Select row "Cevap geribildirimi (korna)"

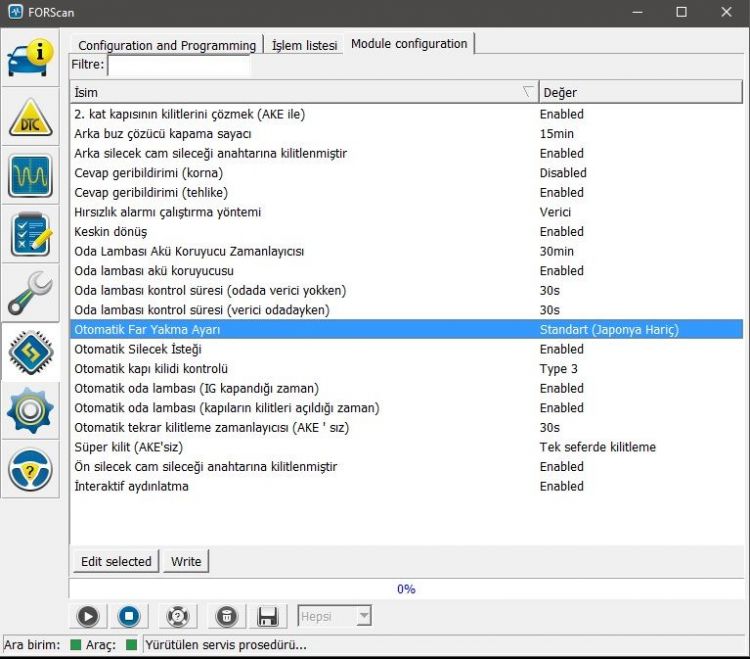[x=407, y=173]
